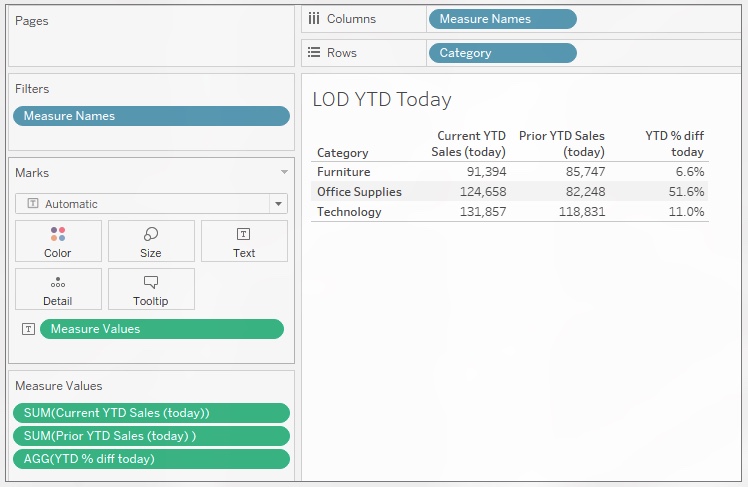Click the Category column header
This screenshot has width=748, height=487.
pos(343,153)
